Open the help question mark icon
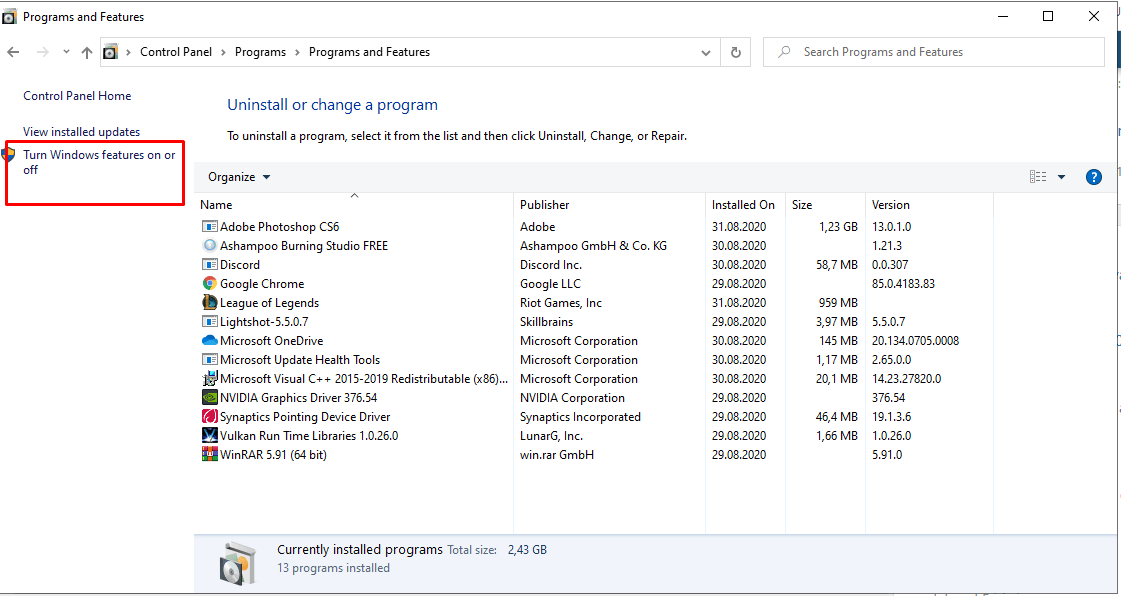 pos(1093,177)
